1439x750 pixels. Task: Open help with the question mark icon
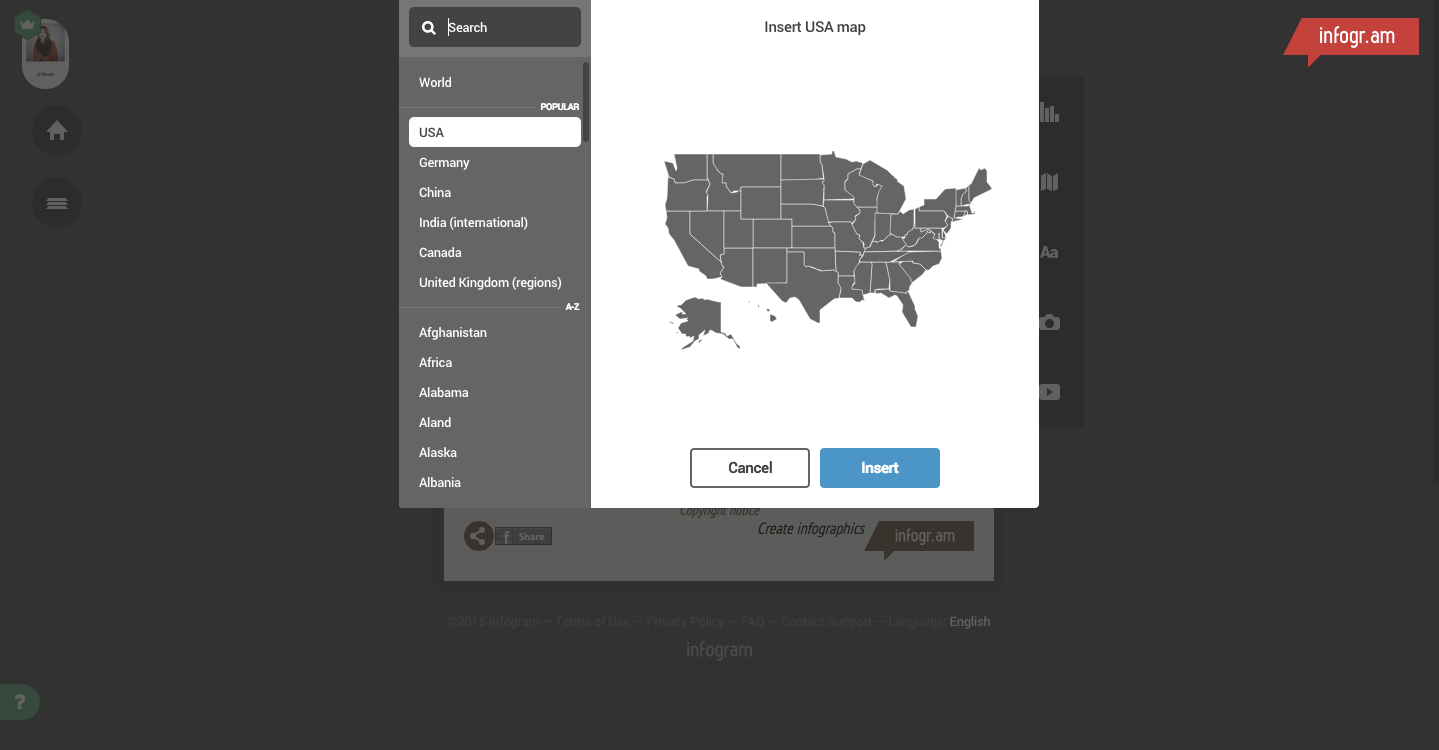[20, 702]
